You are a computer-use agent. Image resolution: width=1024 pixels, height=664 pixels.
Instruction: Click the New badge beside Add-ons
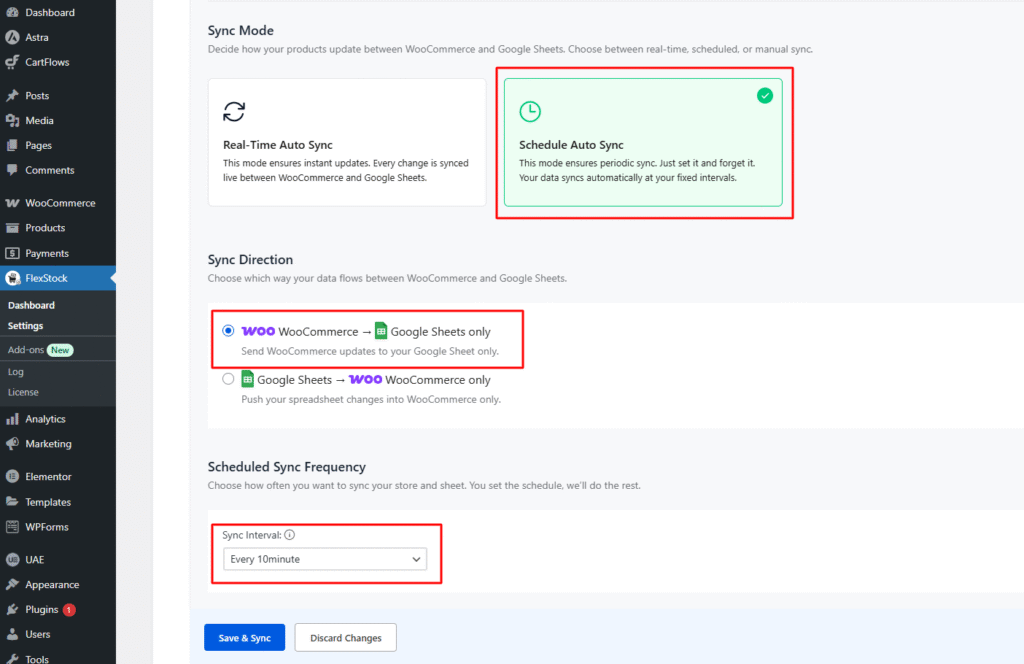(x=60, y=350)
